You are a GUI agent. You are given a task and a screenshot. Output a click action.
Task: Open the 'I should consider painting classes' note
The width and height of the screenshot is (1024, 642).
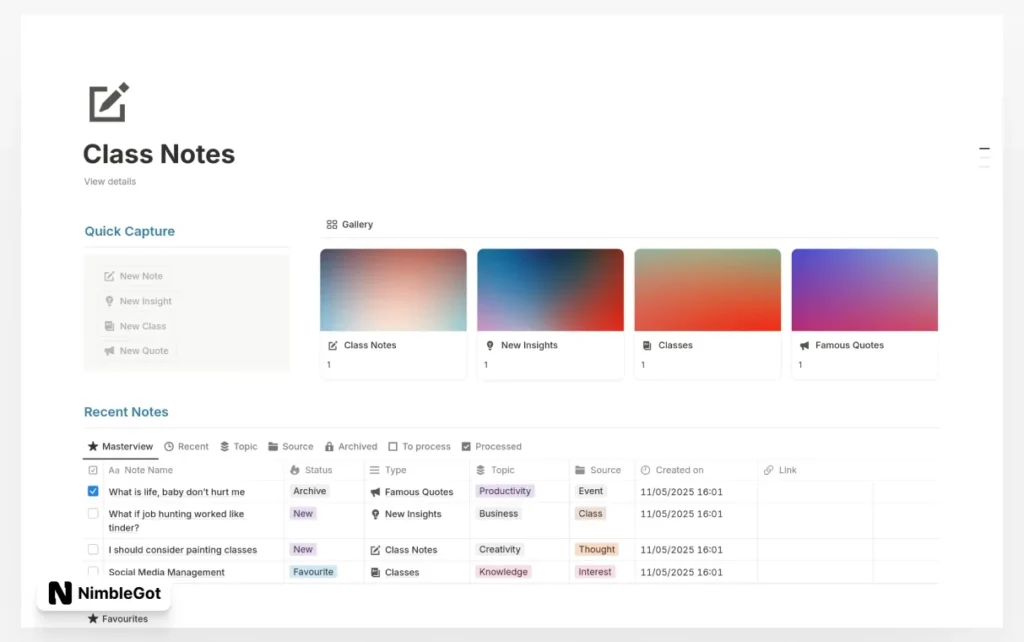pos(183,550)
